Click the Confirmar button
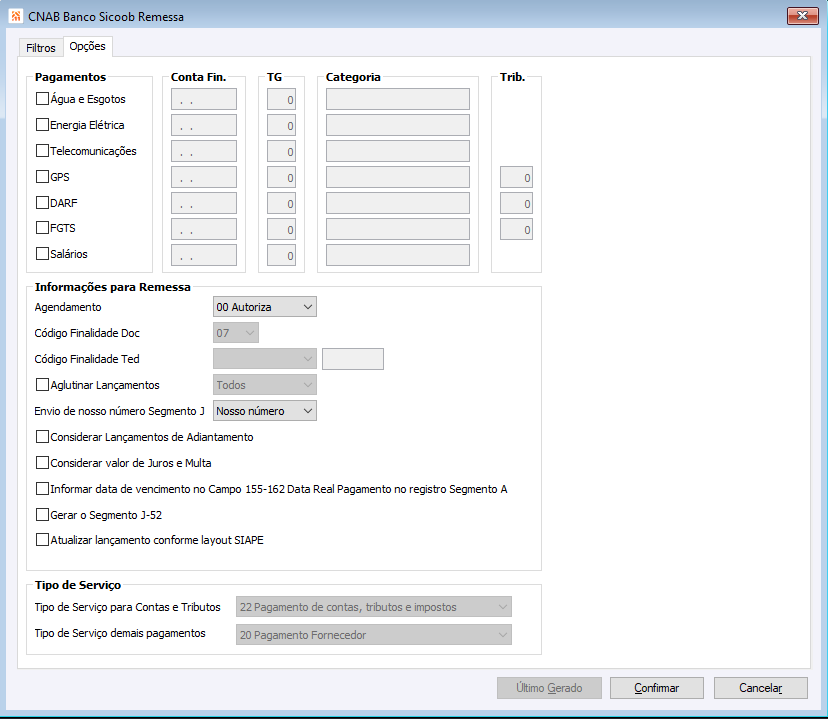Image resolution: width=828 pixels, height=719 pixels. pos(656,688)
